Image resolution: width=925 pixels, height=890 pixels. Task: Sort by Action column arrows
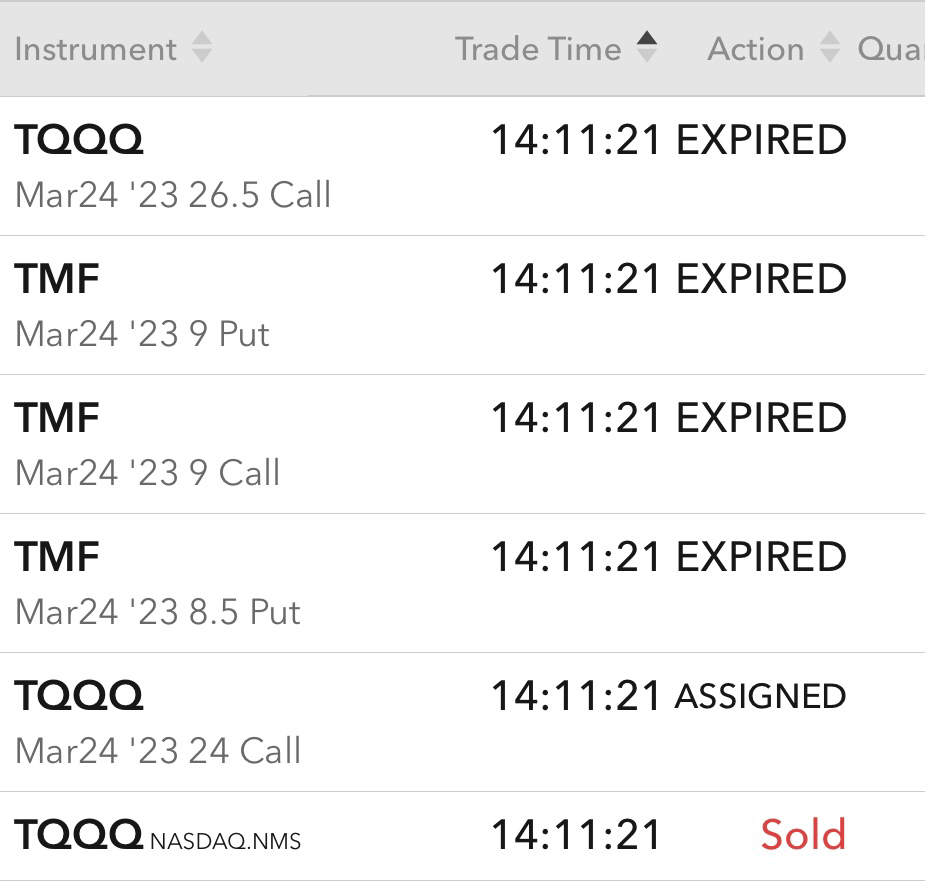tap(829, 47)
